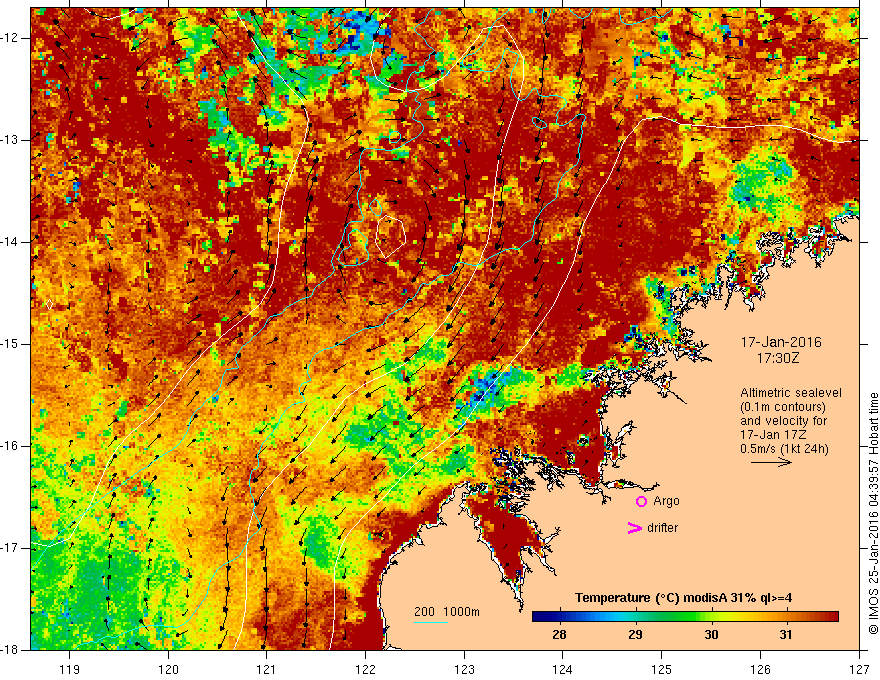The image size is (880, 680).
Task: Click the '-14' latitude axis label
Action: coord(10,242)
